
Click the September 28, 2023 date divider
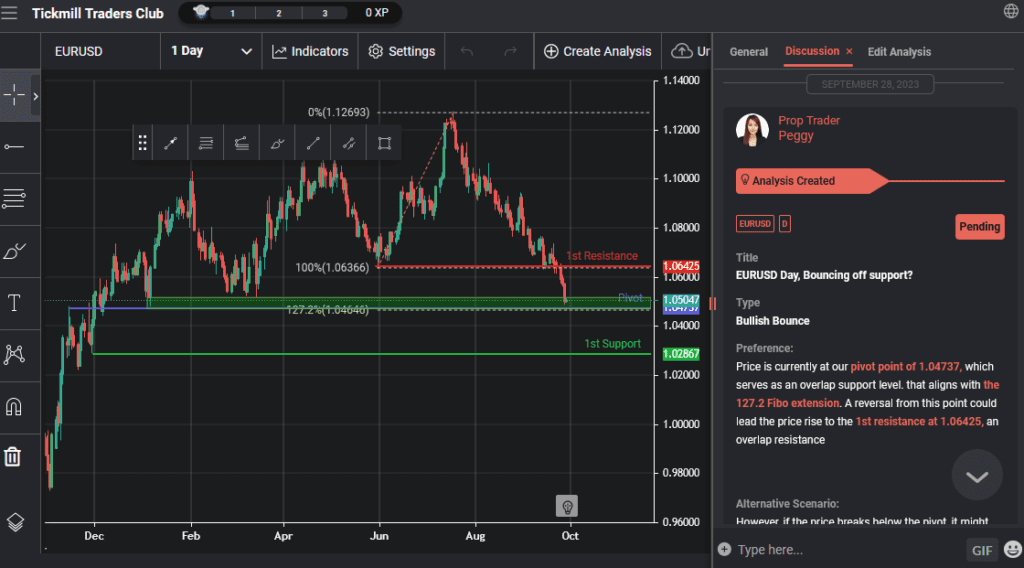tap(870, 84)
